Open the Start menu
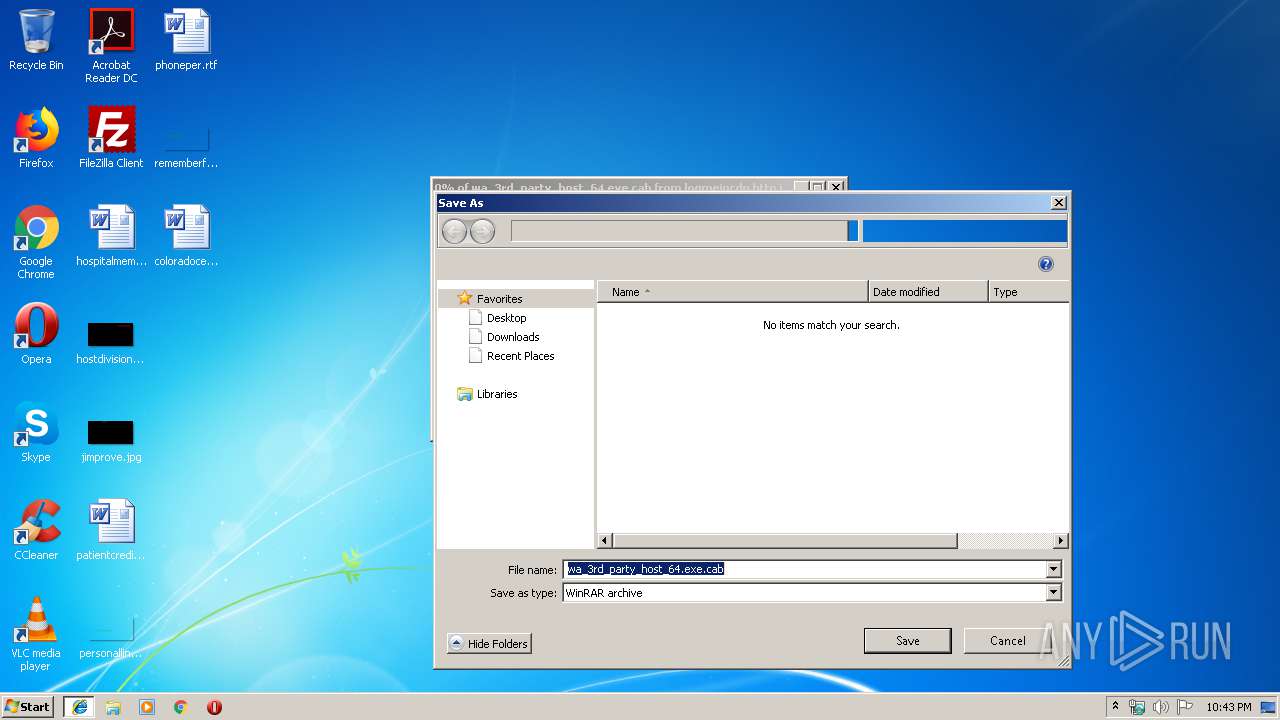The height and width of the screenshot is (720, 1280). [x=28, y=706]
